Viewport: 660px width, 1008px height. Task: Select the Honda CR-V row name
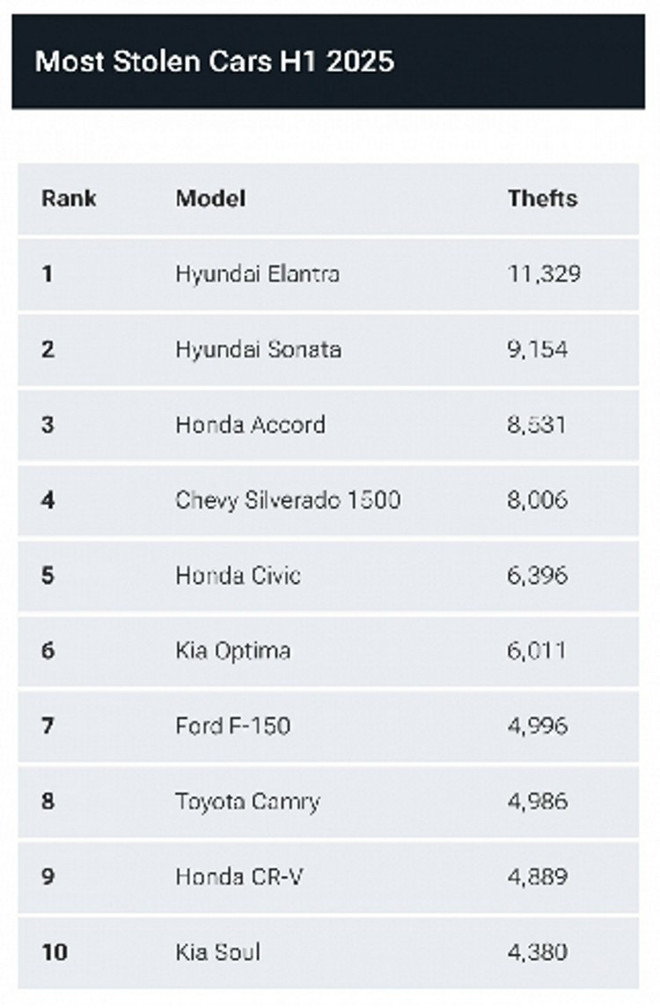point(239,877)
